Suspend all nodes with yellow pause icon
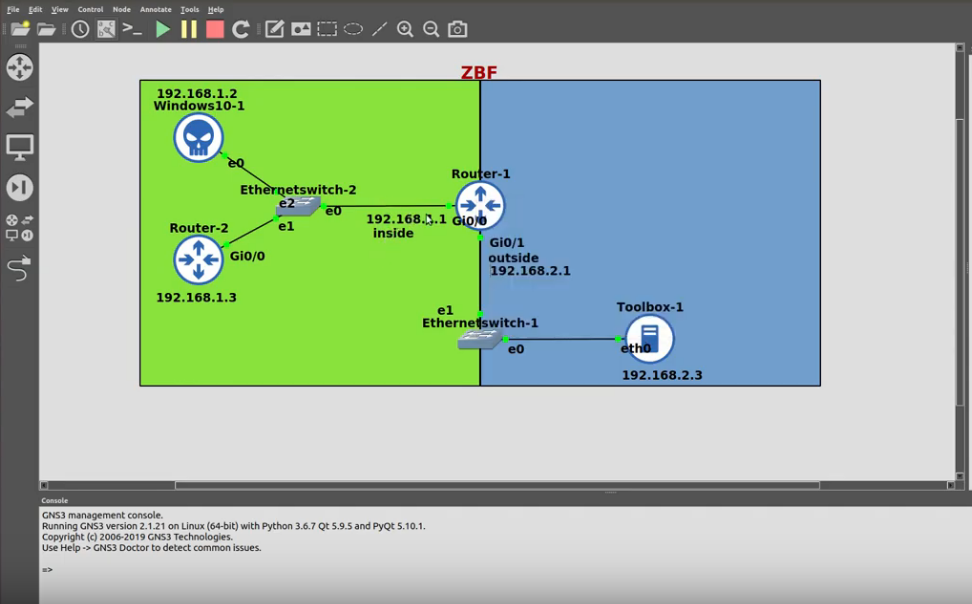 pos(188,29)
